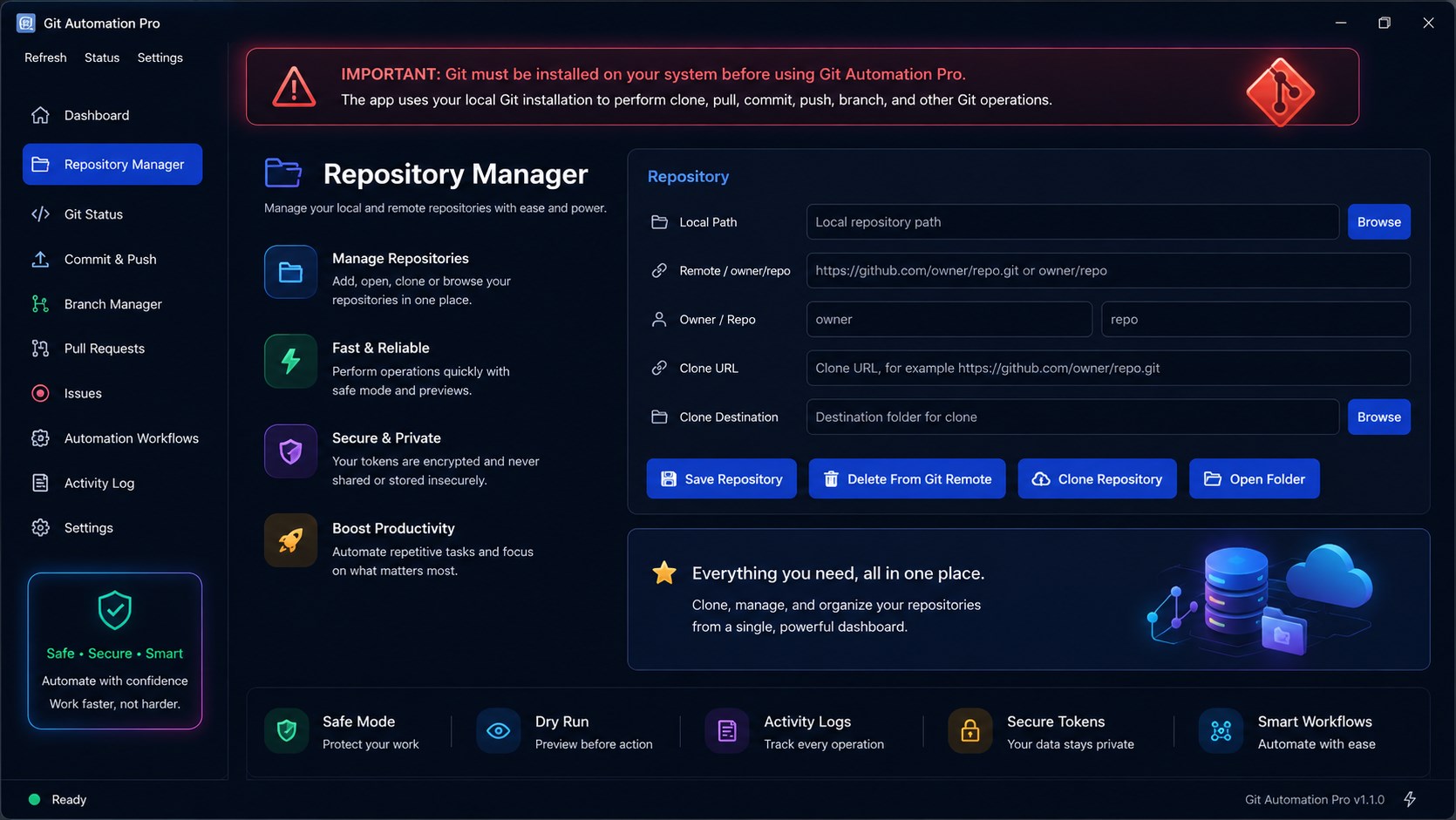Click the Branch Manager branch icon
The width and height of the screenshot is (1456, 820).
click(x=40, y=303)
